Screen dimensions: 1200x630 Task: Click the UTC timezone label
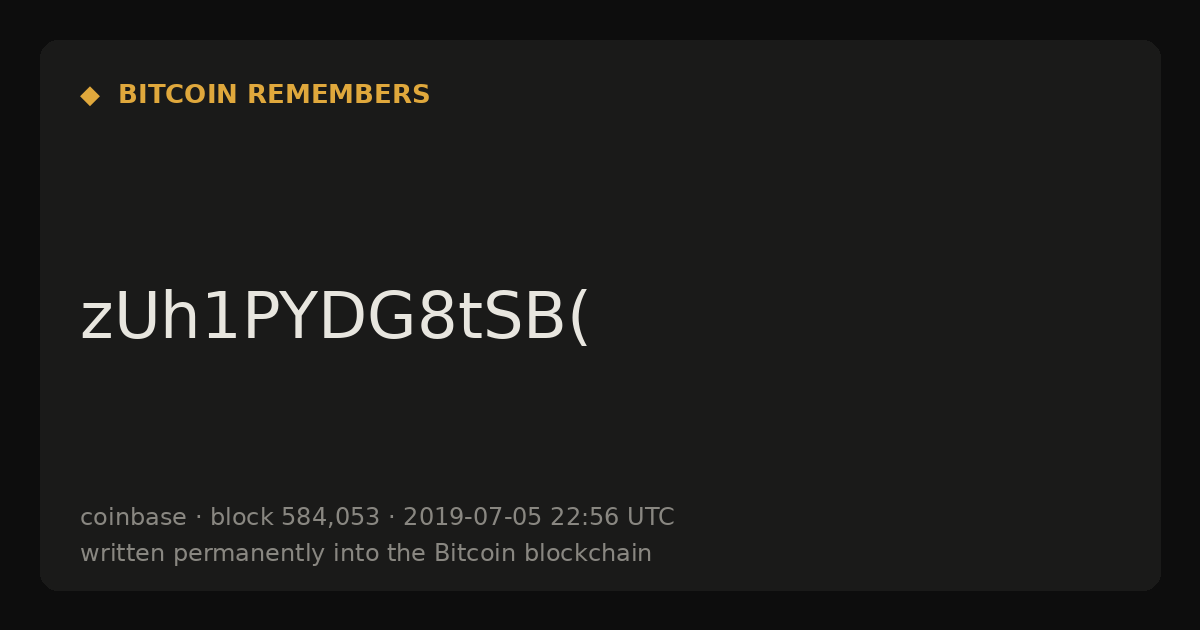pos(651,517)
